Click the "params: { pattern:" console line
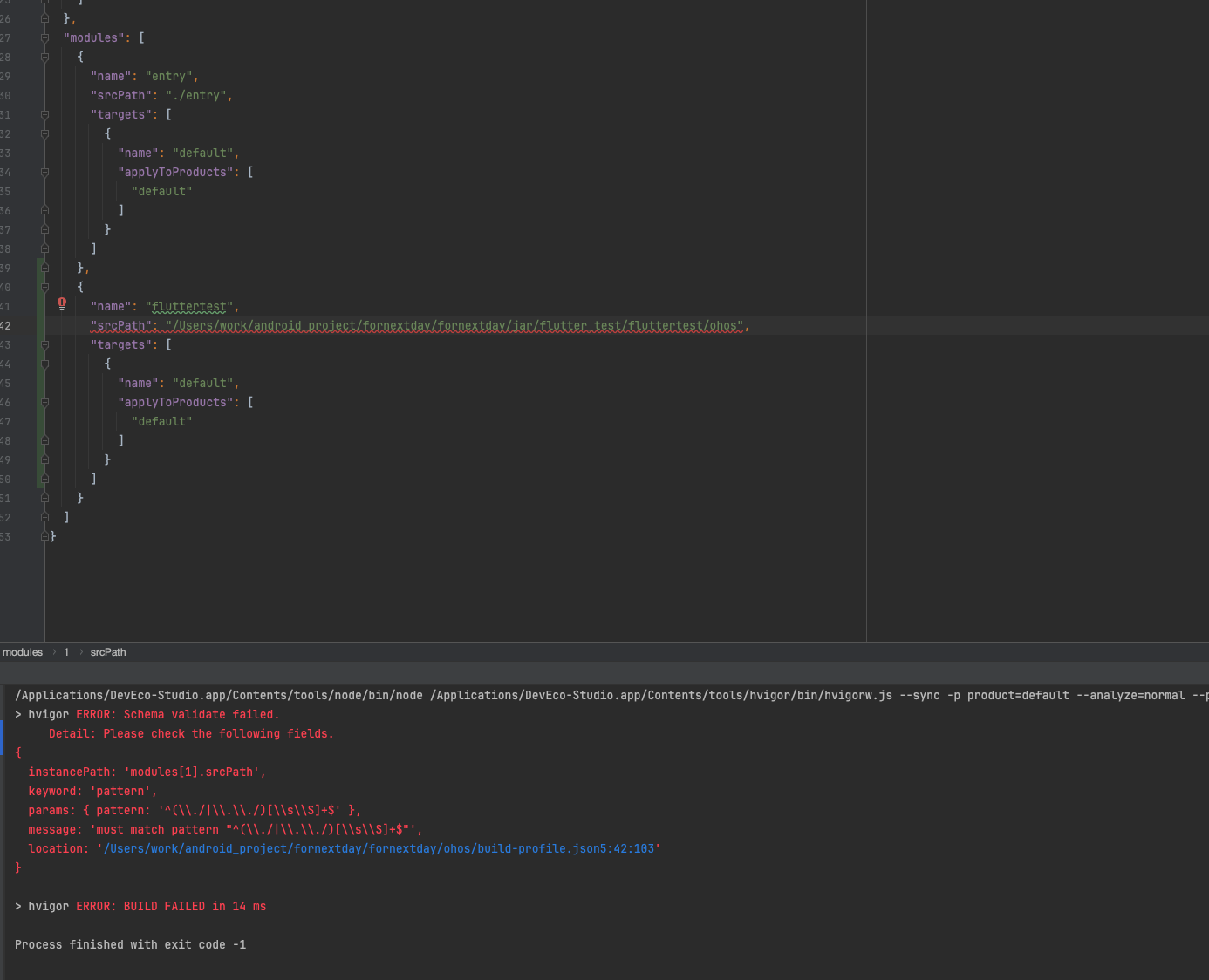Image resolution: width=1209 pixels, height=980 pixels. (195, 810)
